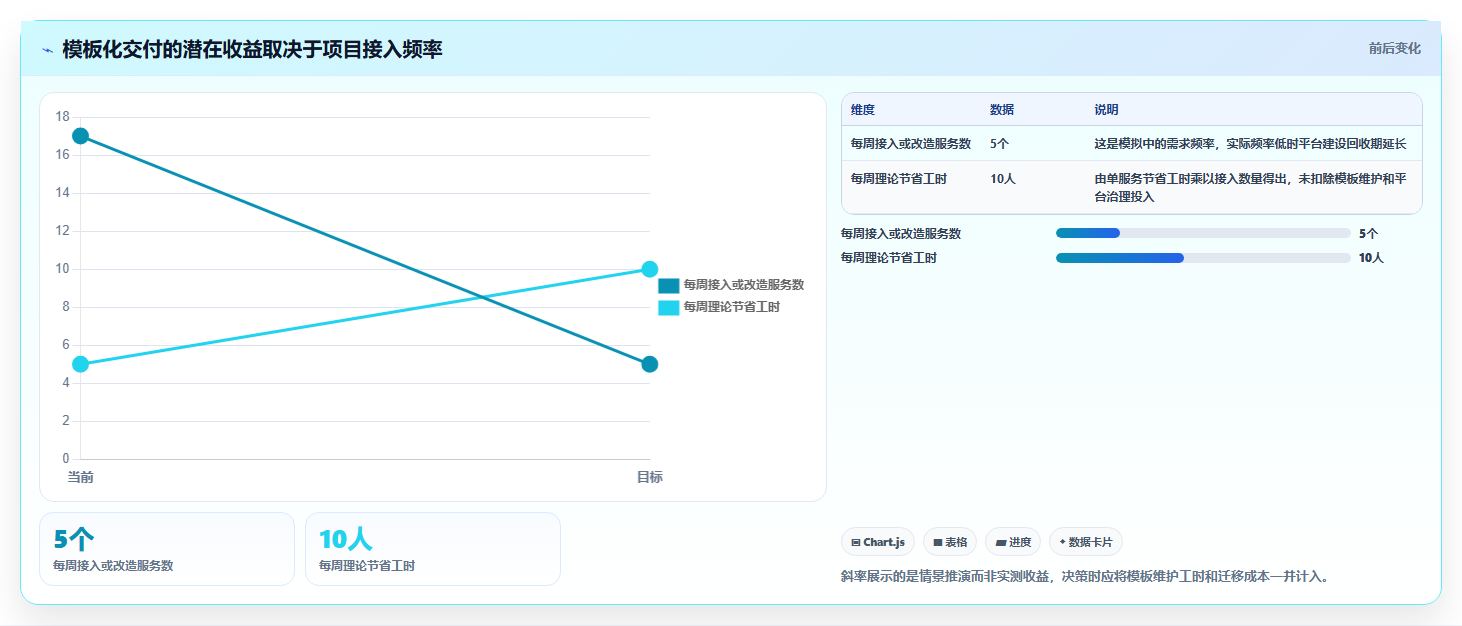
Task: Select the 数据卡片 tag
Action: tap(1086, 542)
